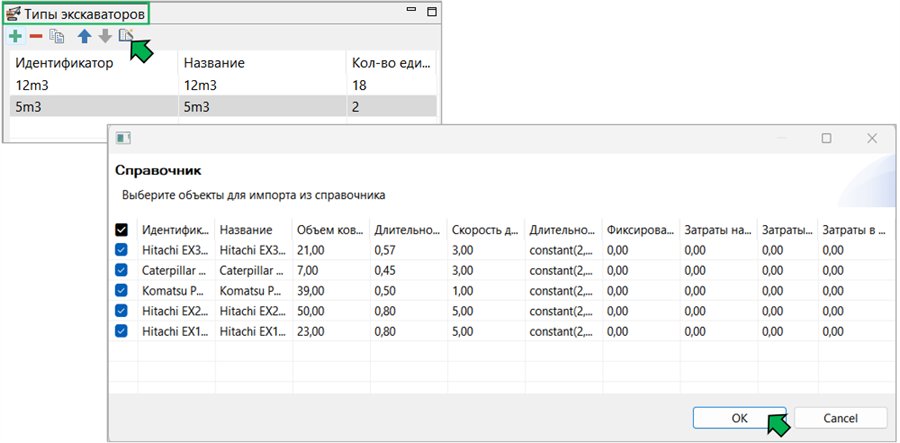This screenshot has width=900, height=443.
Task: Click quantity cell with value 2
Action: [393, 107]
